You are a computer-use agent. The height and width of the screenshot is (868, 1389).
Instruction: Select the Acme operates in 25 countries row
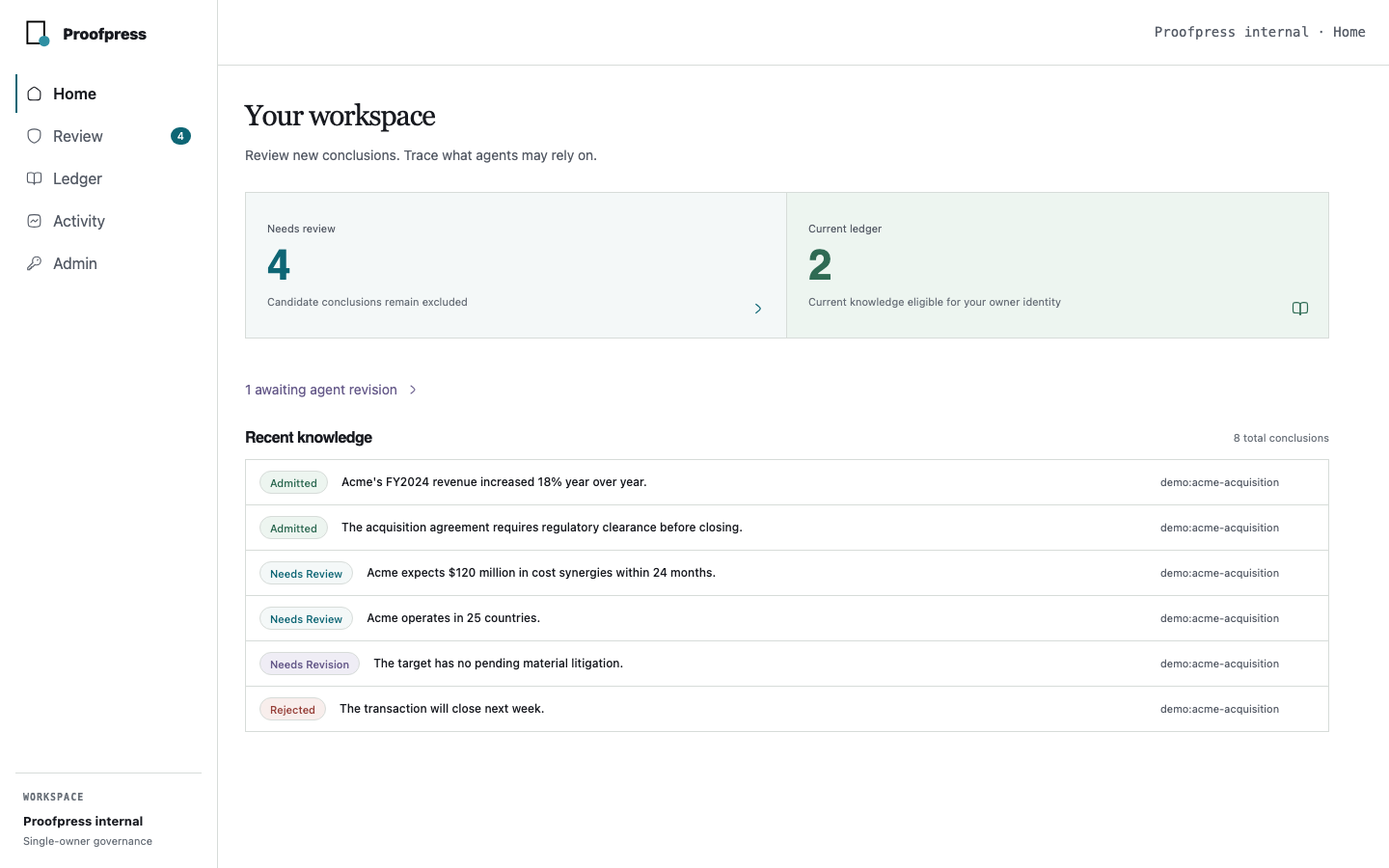[x=787, y=618]
